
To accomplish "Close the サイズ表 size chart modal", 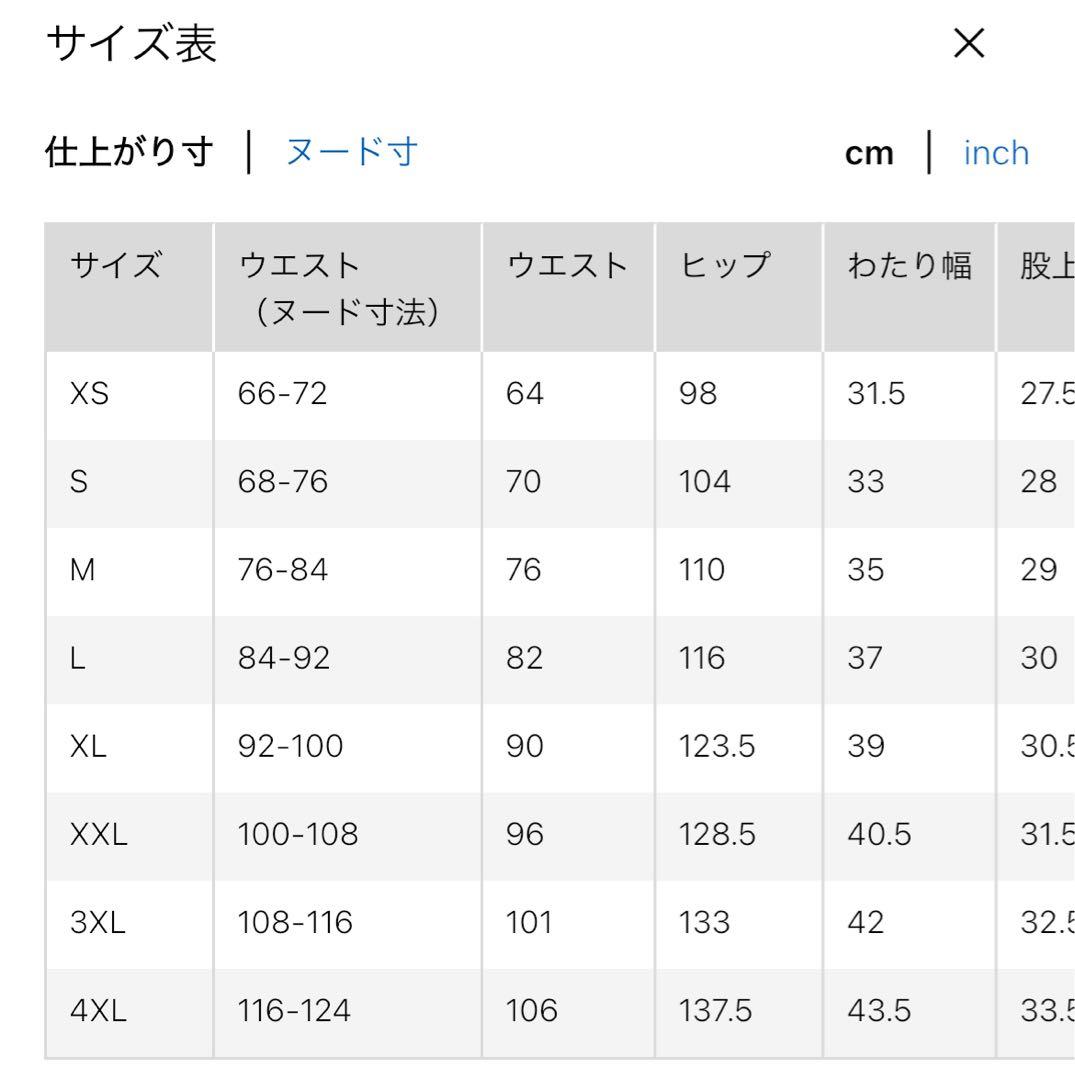I will click(x=966, y=44).
